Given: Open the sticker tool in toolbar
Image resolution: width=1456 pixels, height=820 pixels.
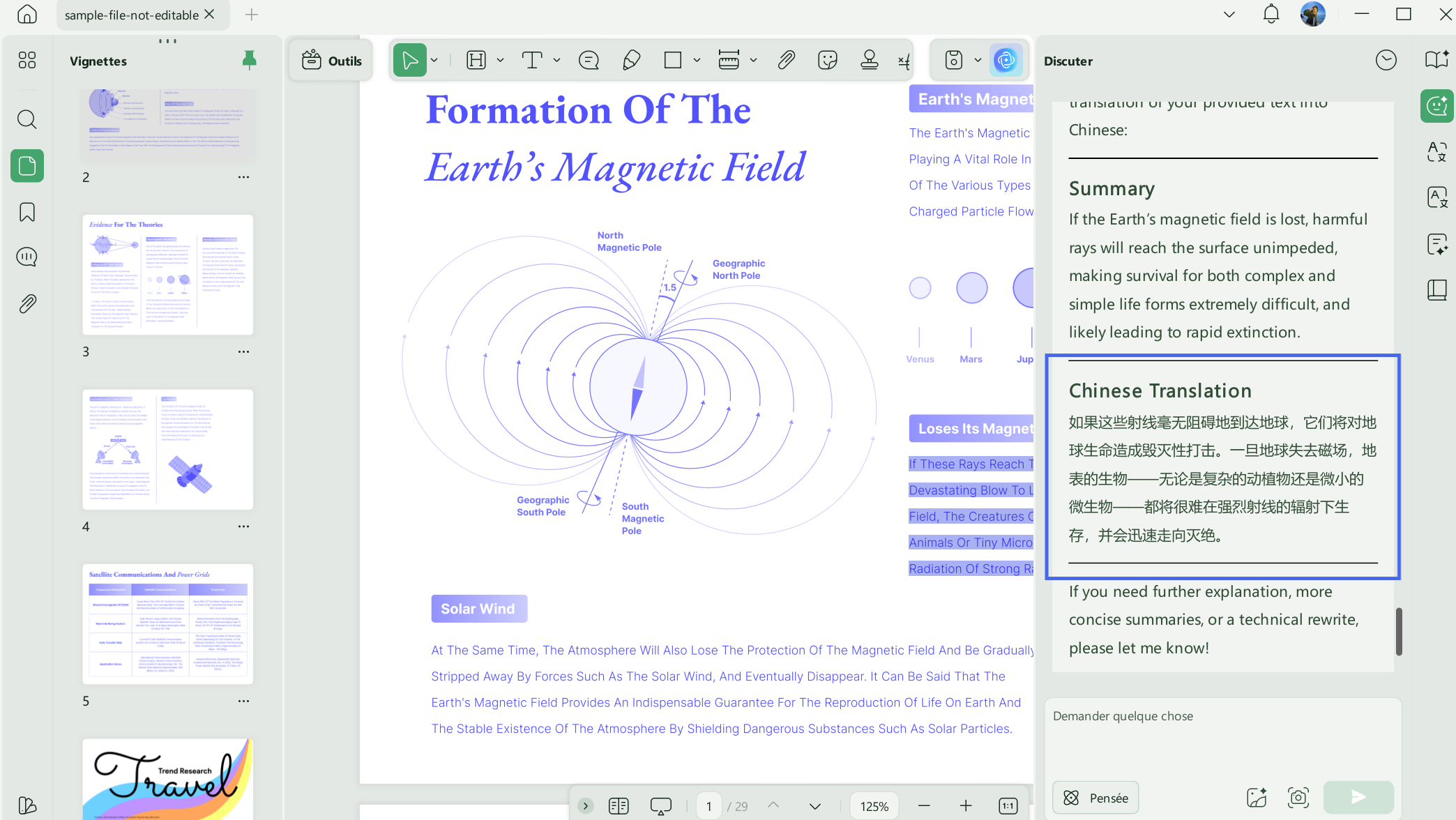Looking at the screenshot, I should pyautogui.click(x=827, y=61).
